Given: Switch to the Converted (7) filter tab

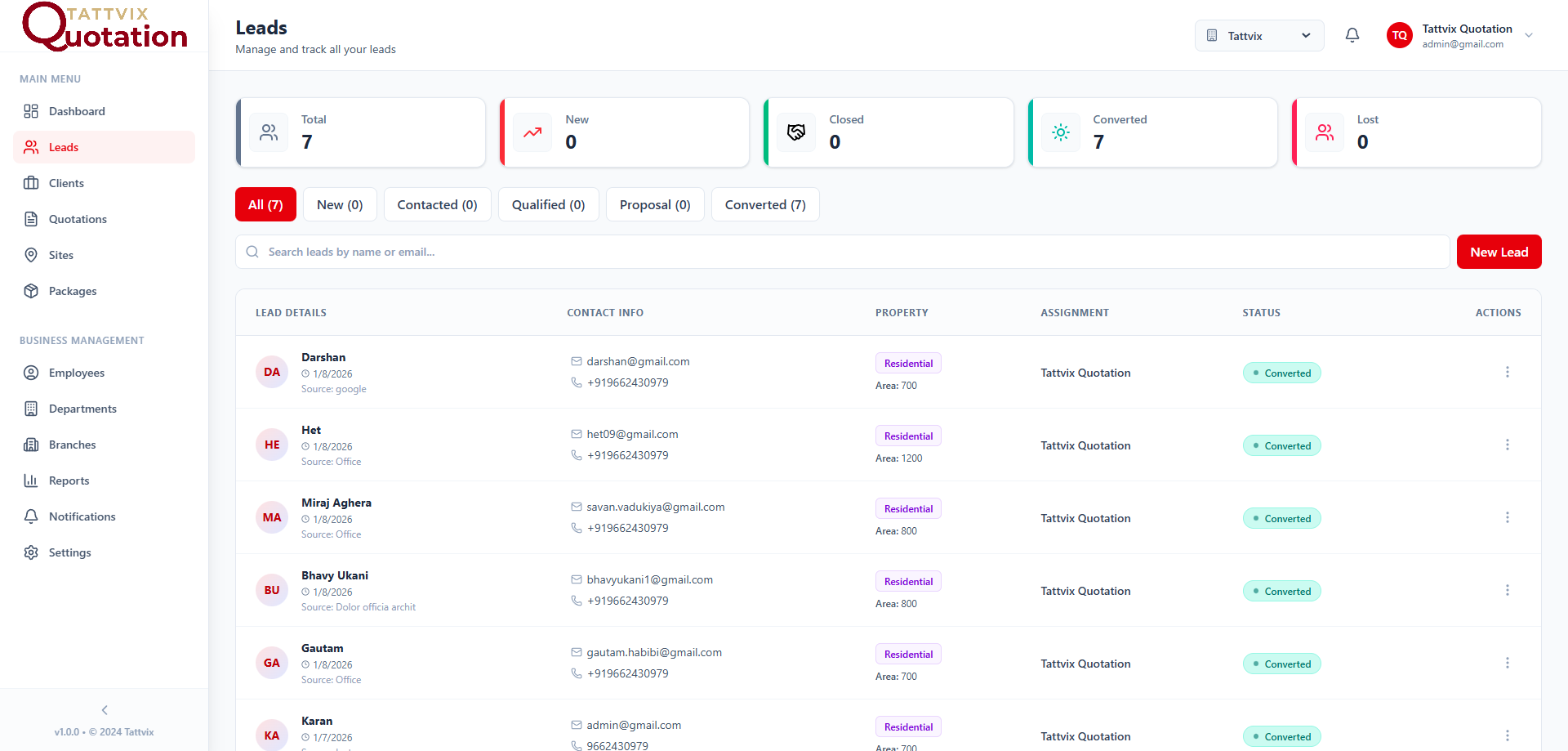Looking at the screenshot, I should pos(765,204).
